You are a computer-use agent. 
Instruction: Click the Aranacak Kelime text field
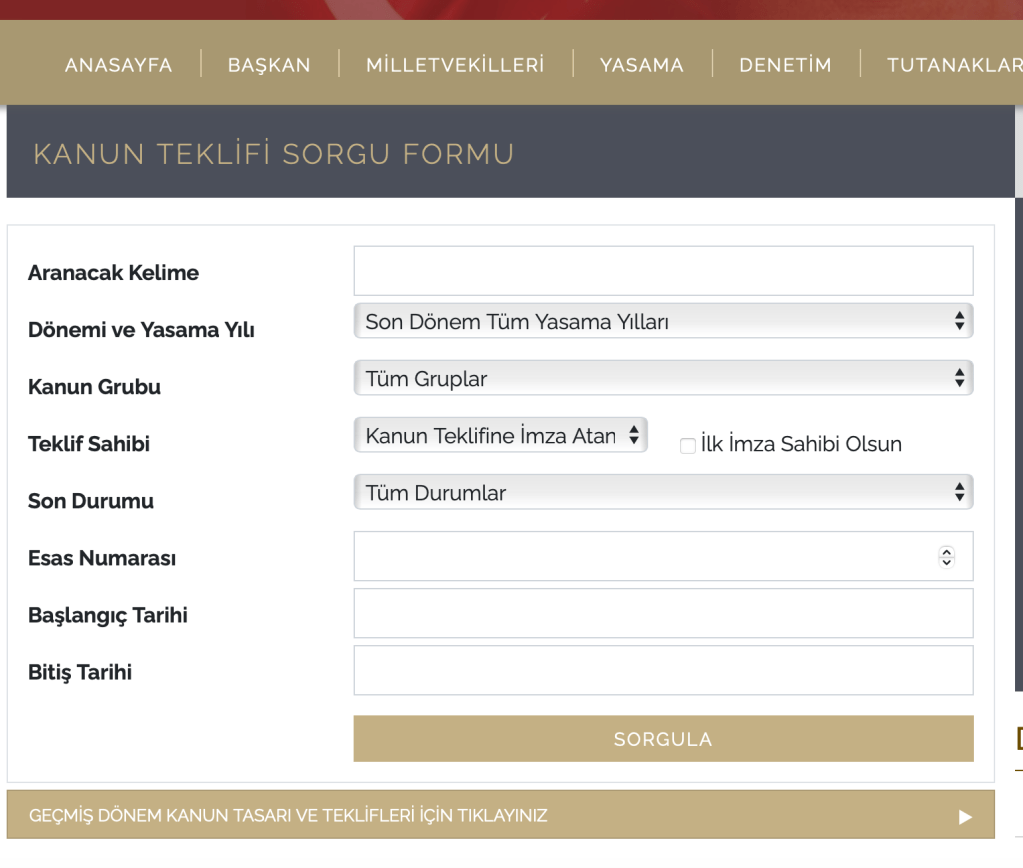coord(663,271)
